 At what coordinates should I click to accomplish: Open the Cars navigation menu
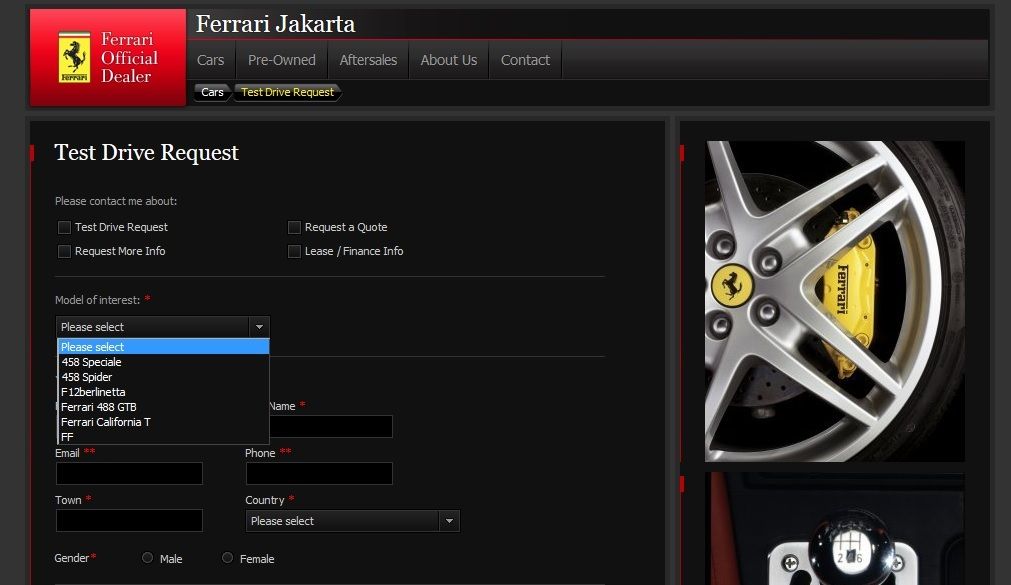click(211, 60)
